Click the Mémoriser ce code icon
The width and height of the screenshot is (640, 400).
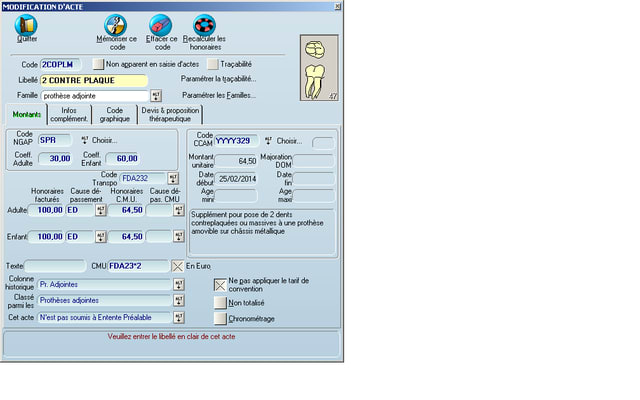click(x=116, y=25)
